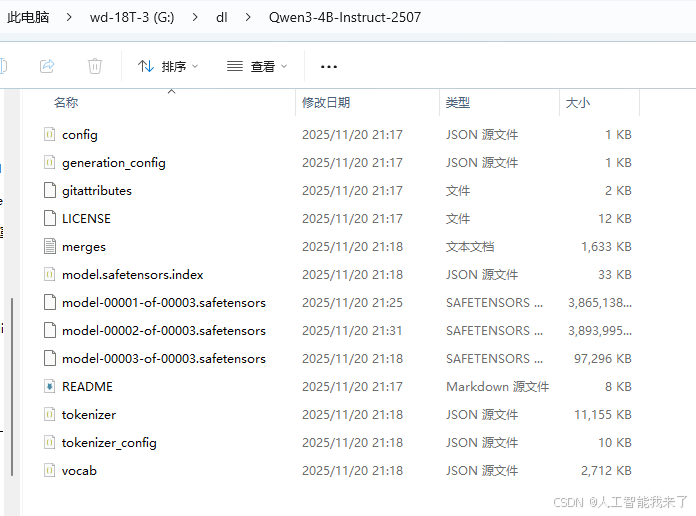
Task: Select model-00001-of-00003.safetensors file name
Action: (164, 302)
